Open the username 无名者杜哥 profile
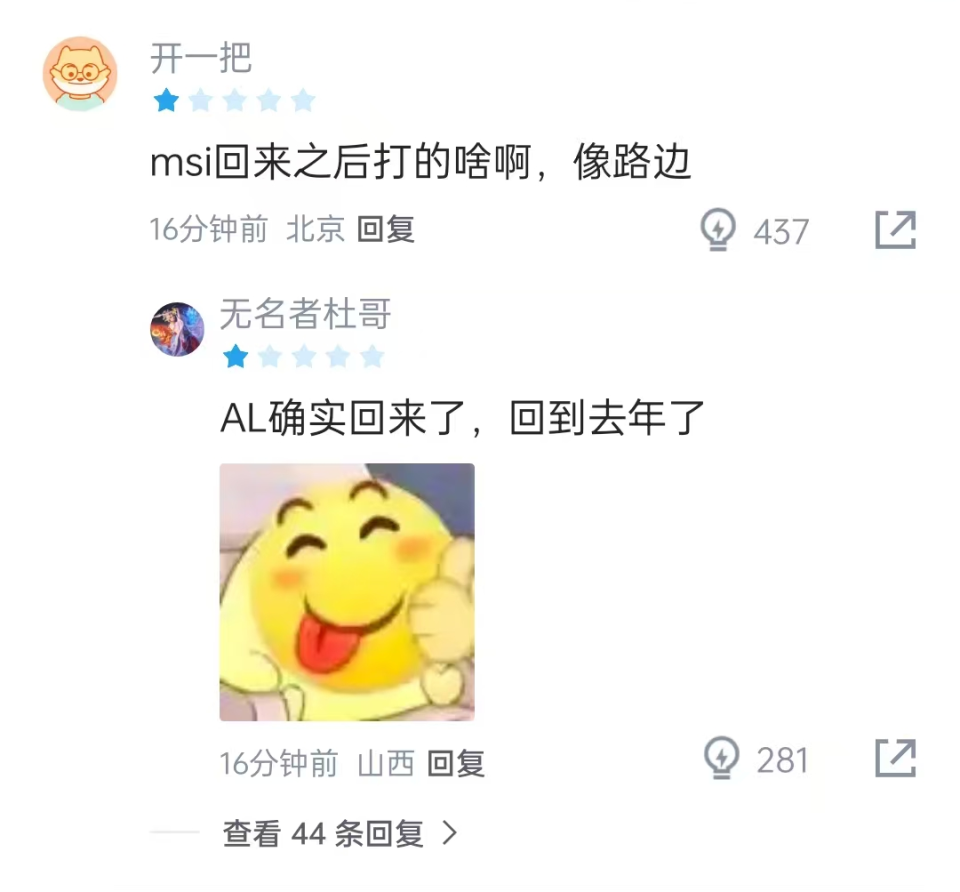 pyautogui.click(x=306, y=313)
